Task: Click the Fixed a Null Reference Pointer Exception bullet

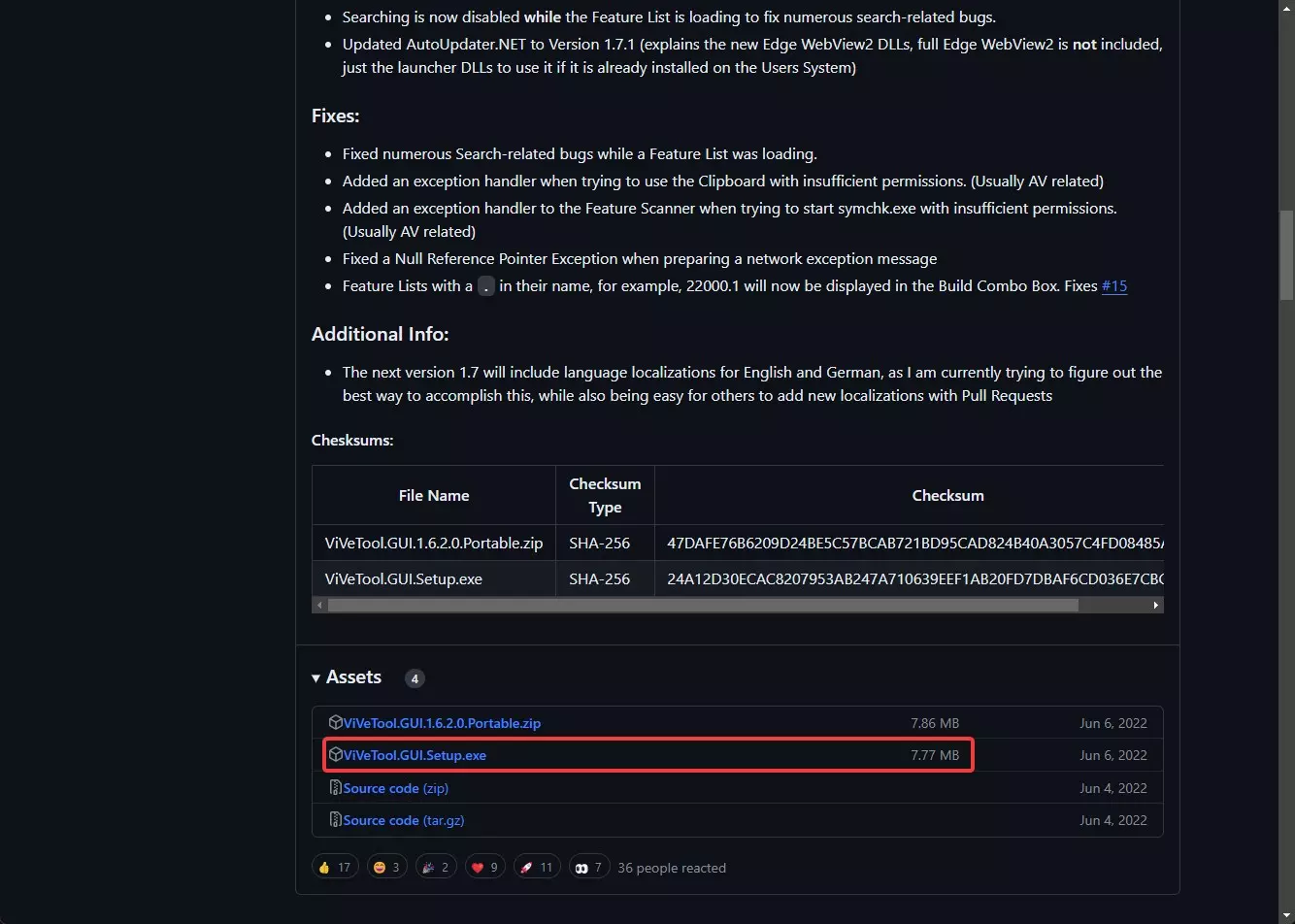Action: [x=640, y=258]
